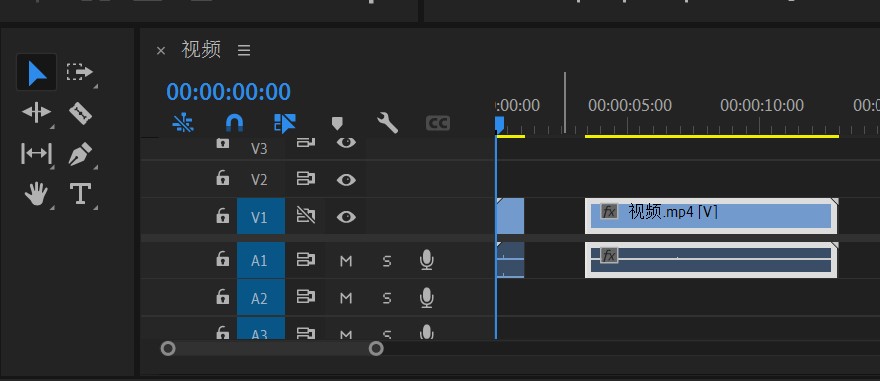Select the 视频.mp4 [V] video clip
The height and width of the screenshot is (381, 880).
pyautogui.click(x=711, y=216)
